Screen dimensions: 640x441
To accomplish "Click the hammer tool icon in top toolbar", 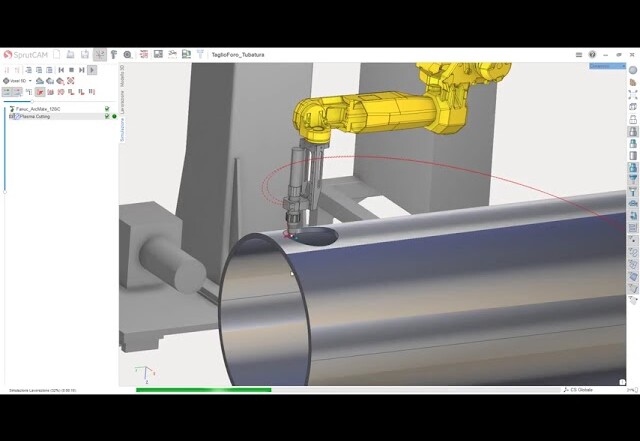I will click(x=113, y=54).
